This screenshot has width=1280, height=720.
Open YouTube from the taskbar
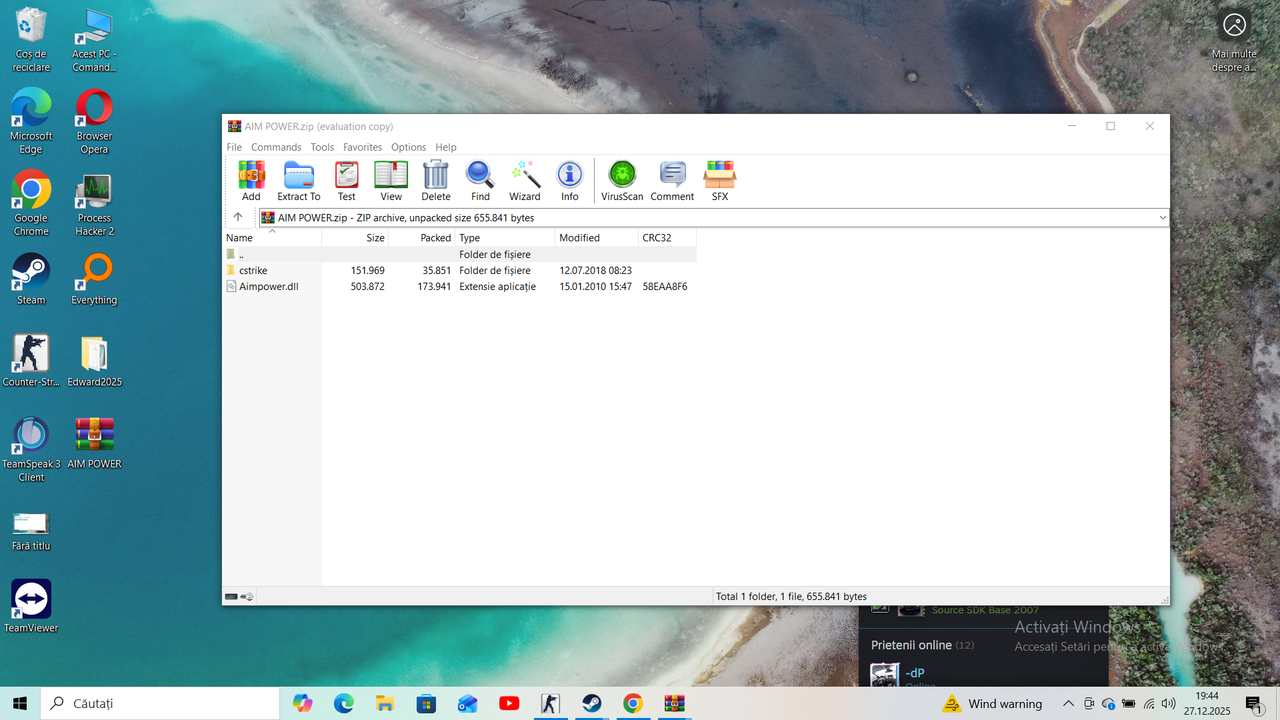pyautogui.click(x=509, y=703)
